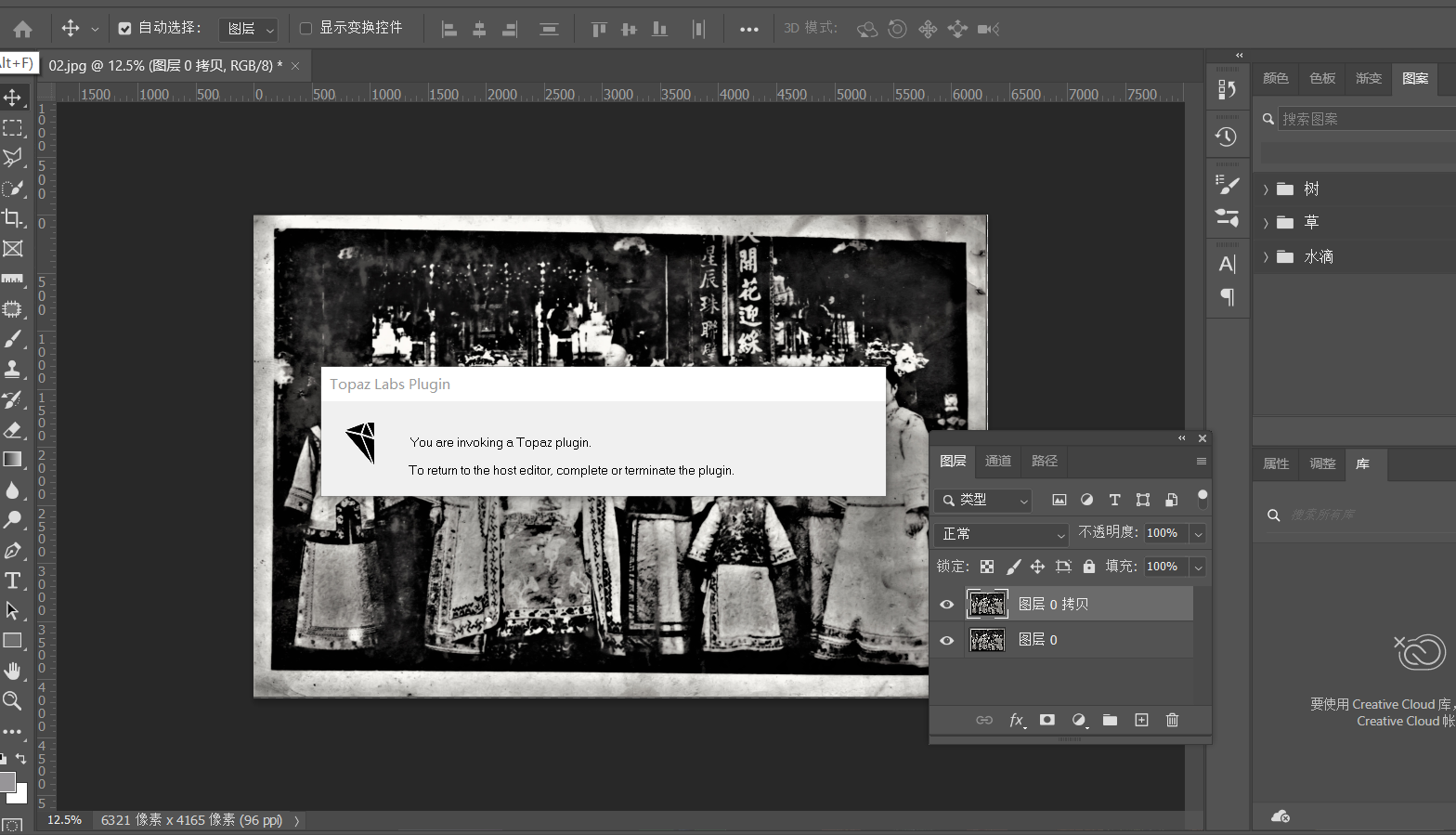Add a layer style with fx button

pos(1018,721)
